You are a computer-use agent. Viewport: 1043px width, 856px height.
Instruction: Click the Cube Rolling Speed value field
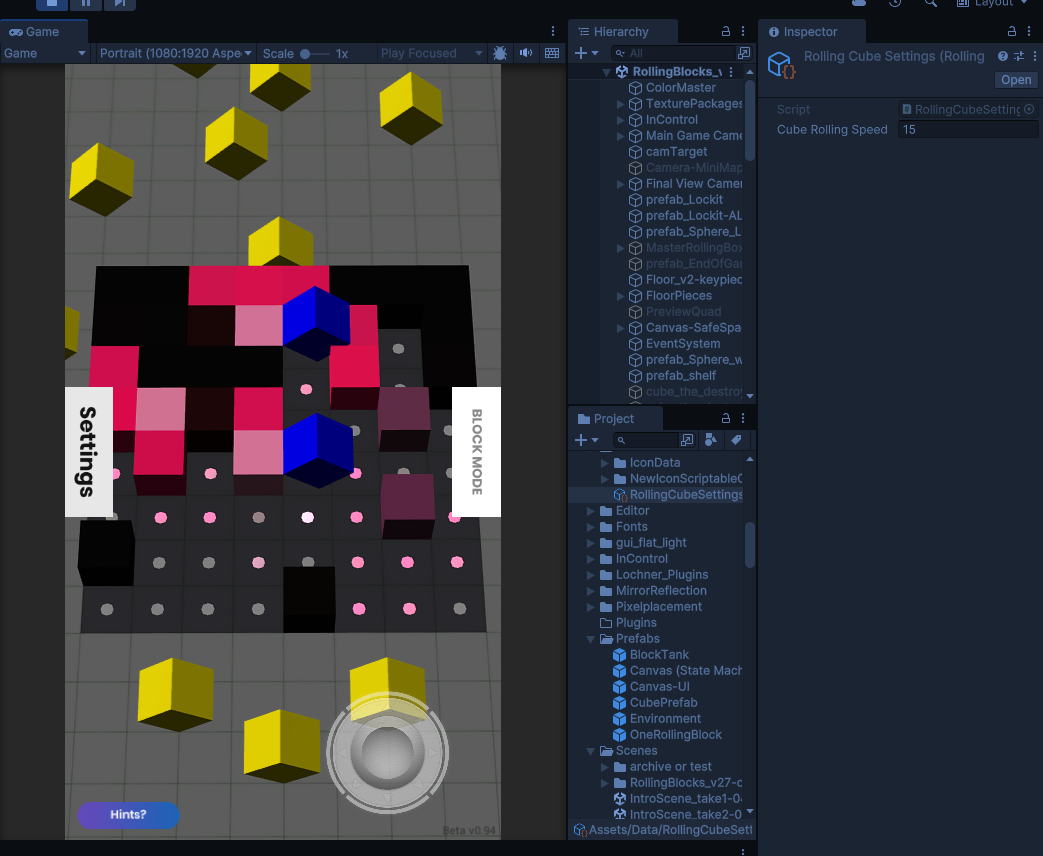click(x=967, y=130)
